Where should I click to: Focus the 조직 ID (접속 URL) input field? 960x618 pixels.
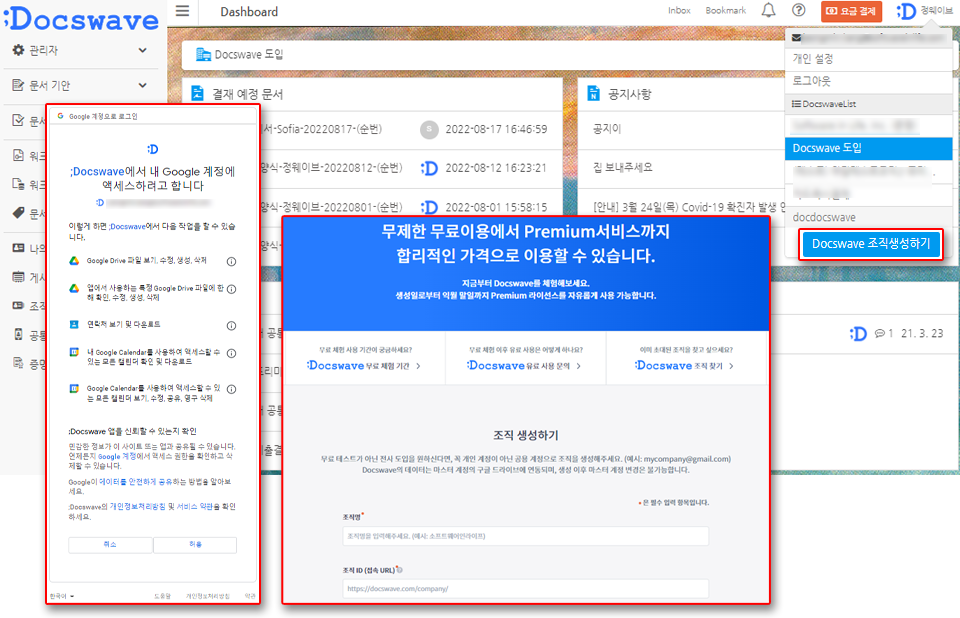pyautogui.click(x=525, y=589)
